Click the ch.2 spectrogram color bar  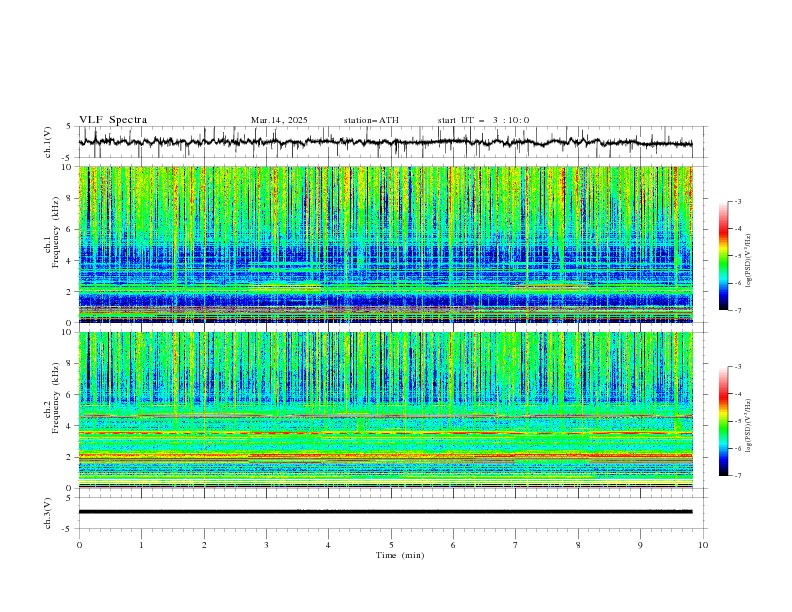[723, 421]
